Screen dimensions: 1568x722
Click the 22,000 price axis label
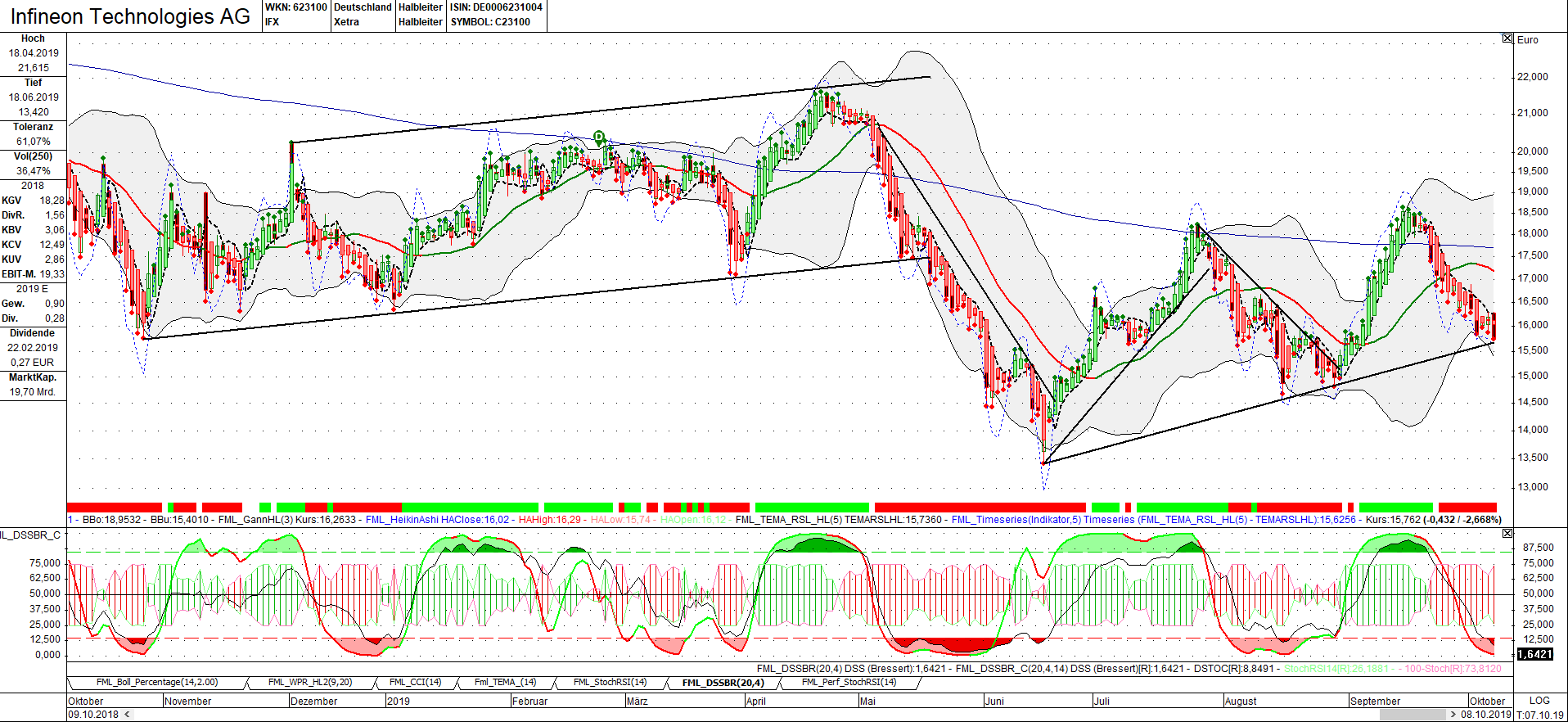coord(1533,77)
